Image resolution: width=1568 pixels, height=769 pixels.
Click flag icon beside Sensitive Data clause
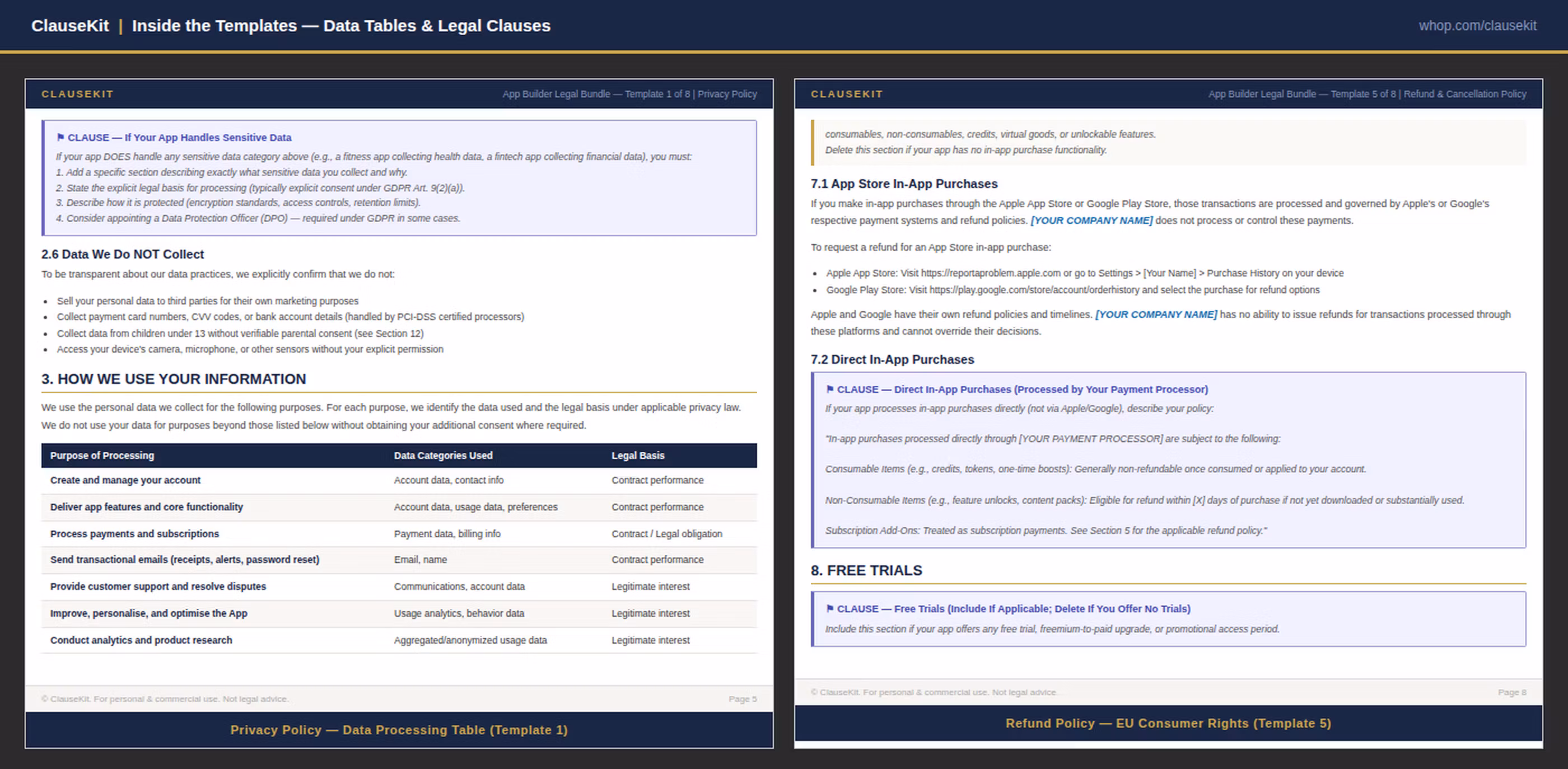click(60, 138)
